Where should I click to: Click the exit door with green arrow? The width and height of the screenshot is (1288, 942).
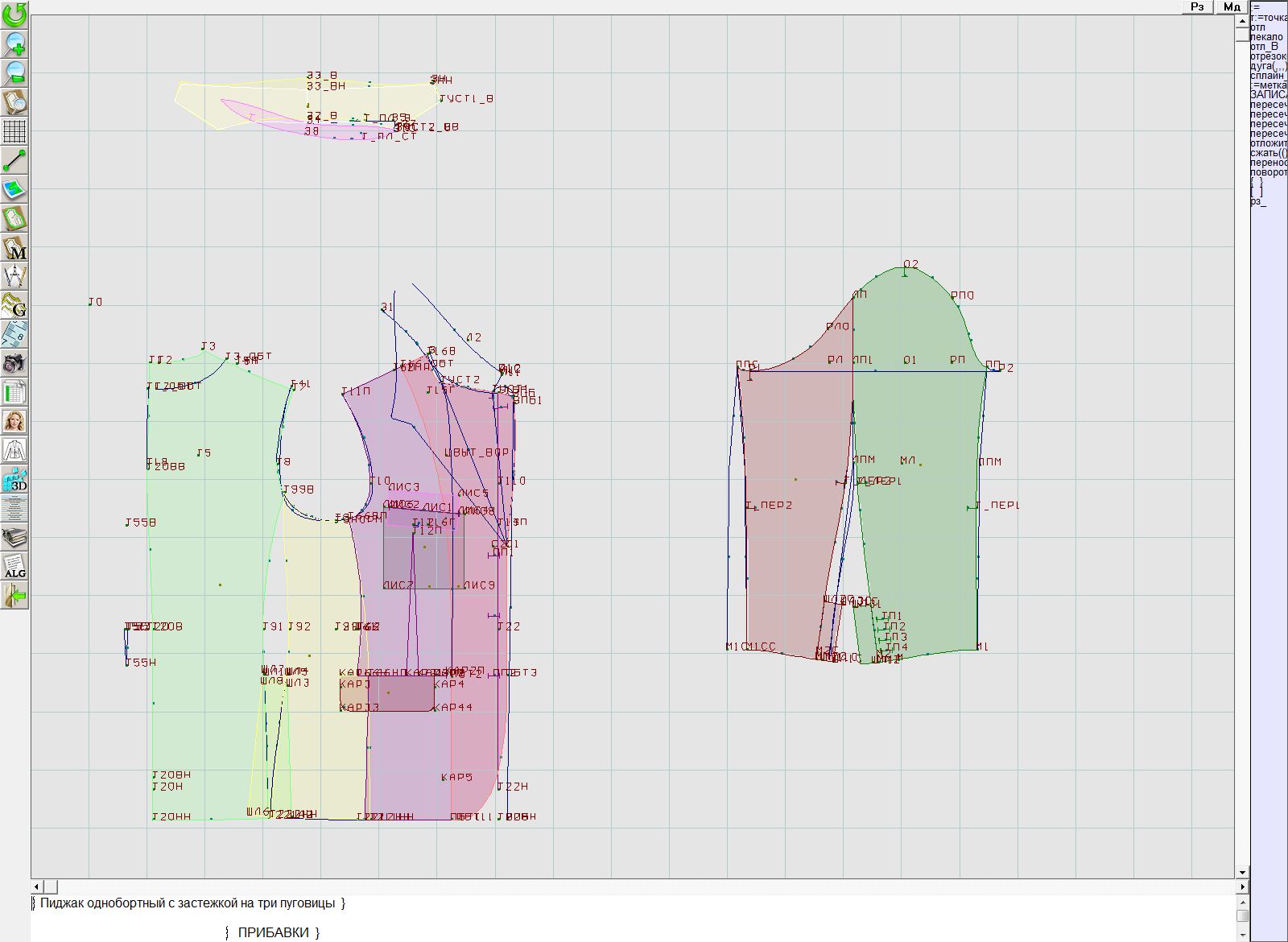(x=14, y=596)
